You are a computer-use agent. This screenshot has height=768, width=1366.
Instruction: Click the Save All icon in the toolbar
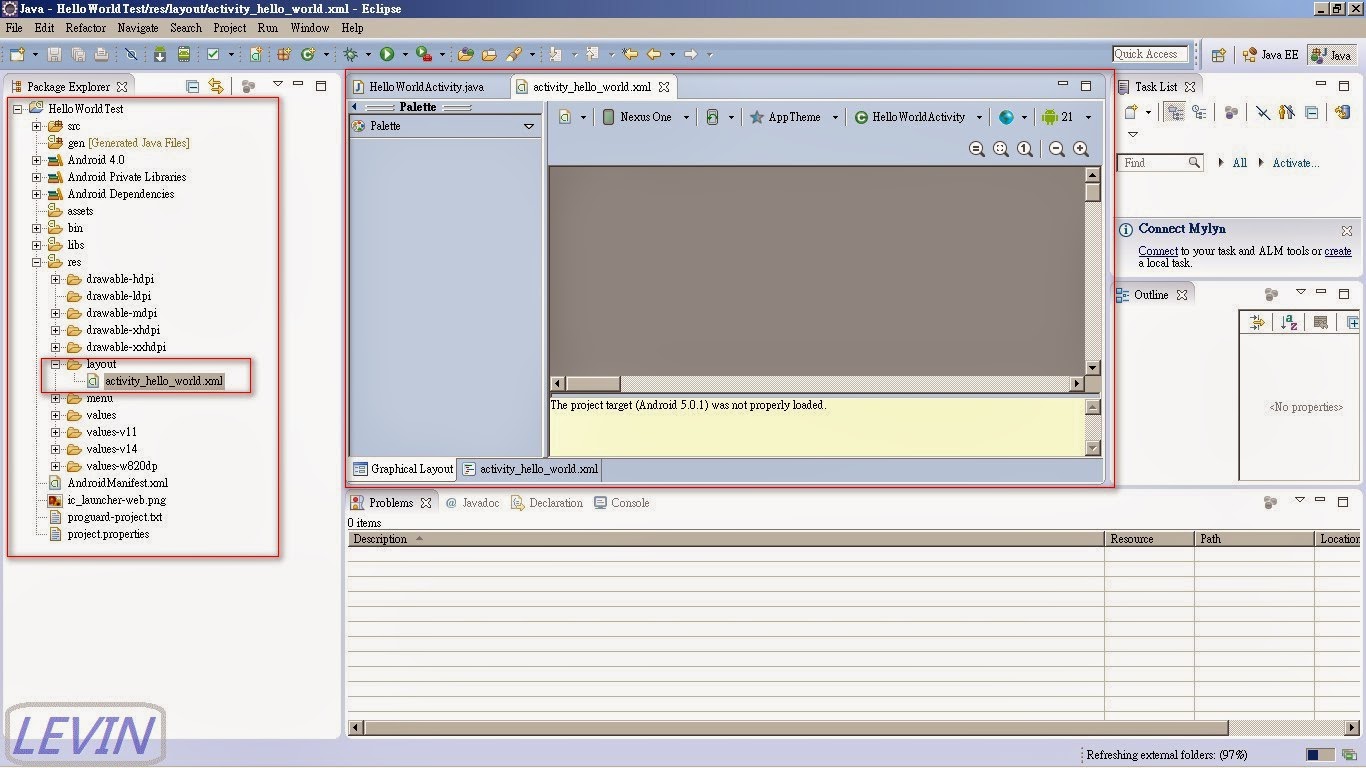pos(78,55)
